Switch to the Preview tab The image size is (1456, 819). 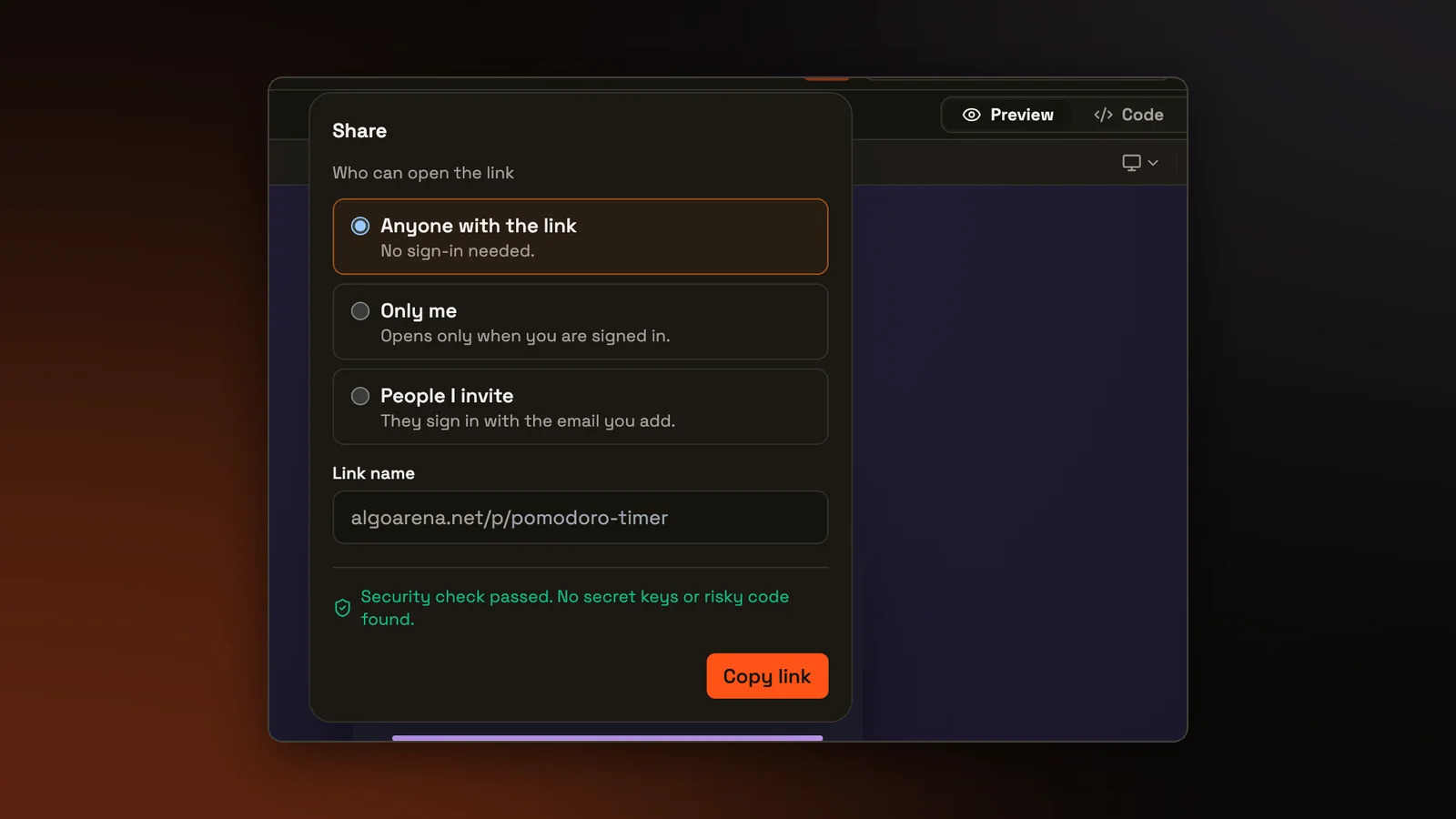tap(1007, 115)
